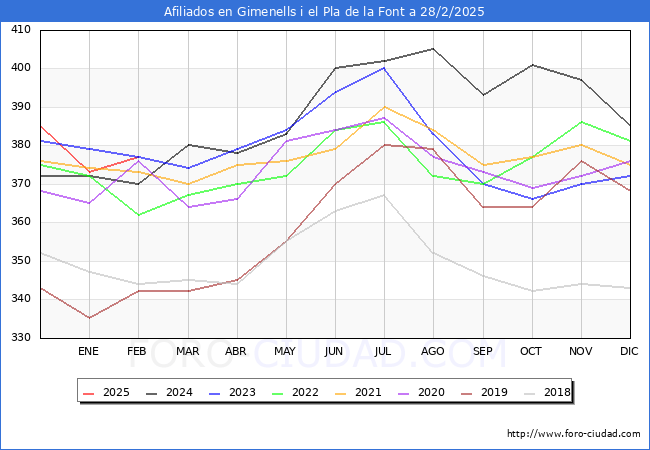The height and width of the screenshot is (450, 650).
Task: Click the 2021 line peak at JUL
Action: click(x=384, y=107)
